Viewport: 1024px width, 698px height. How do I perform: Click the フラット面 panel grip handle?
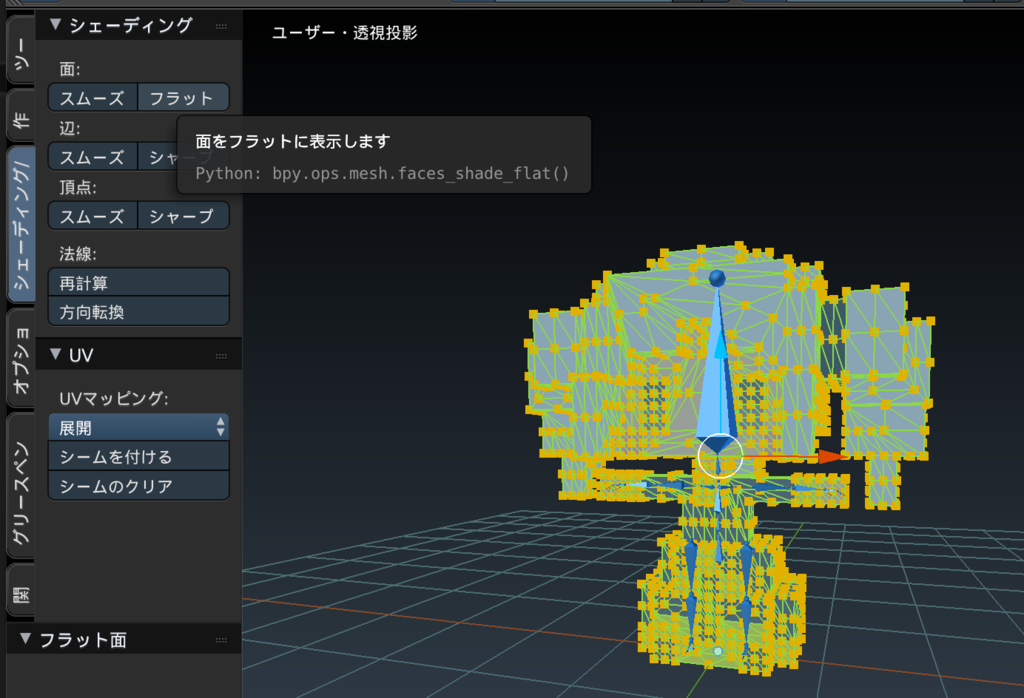point(221,641)
